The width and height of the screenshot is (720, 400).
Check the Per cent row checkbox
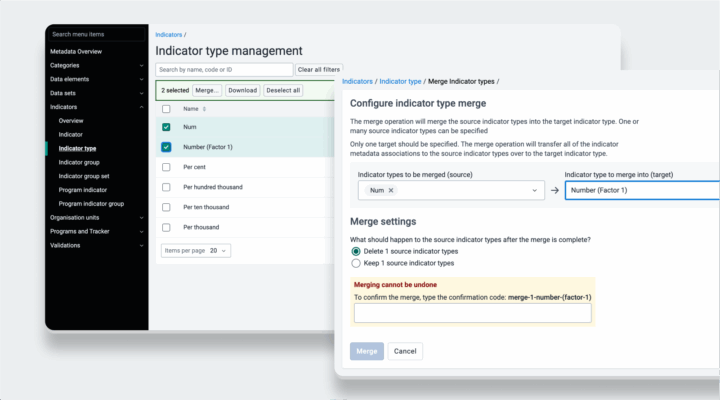click(166, 167)
